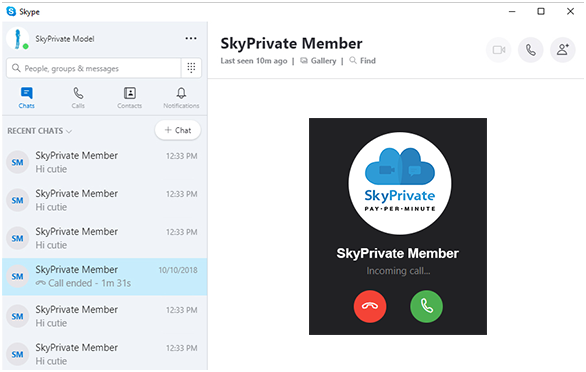
Task: Decline the incoming call with red button
Action: click(370, 306)
